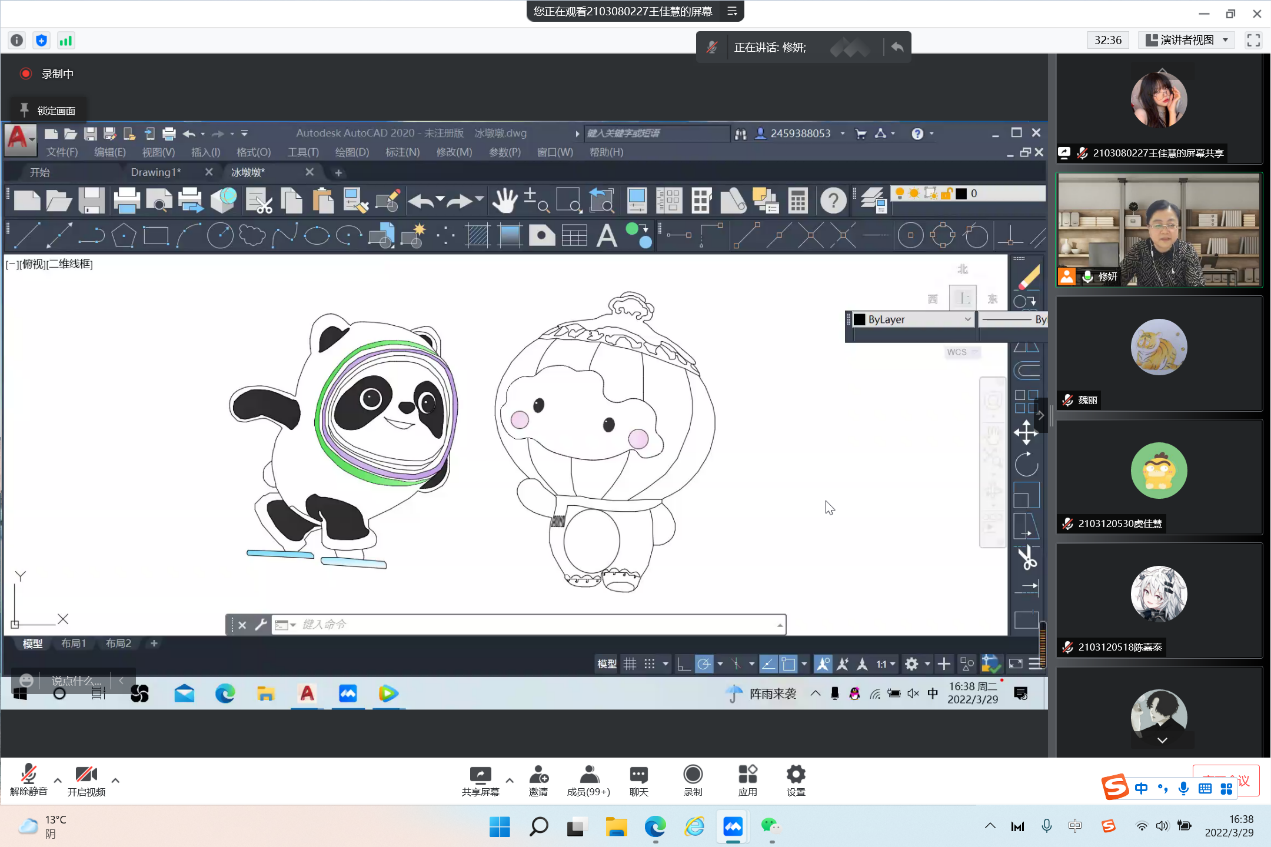Open the speaker view layout dropdown
Viewport: 1271px width, 847px height.
(x=1186, y=40)
